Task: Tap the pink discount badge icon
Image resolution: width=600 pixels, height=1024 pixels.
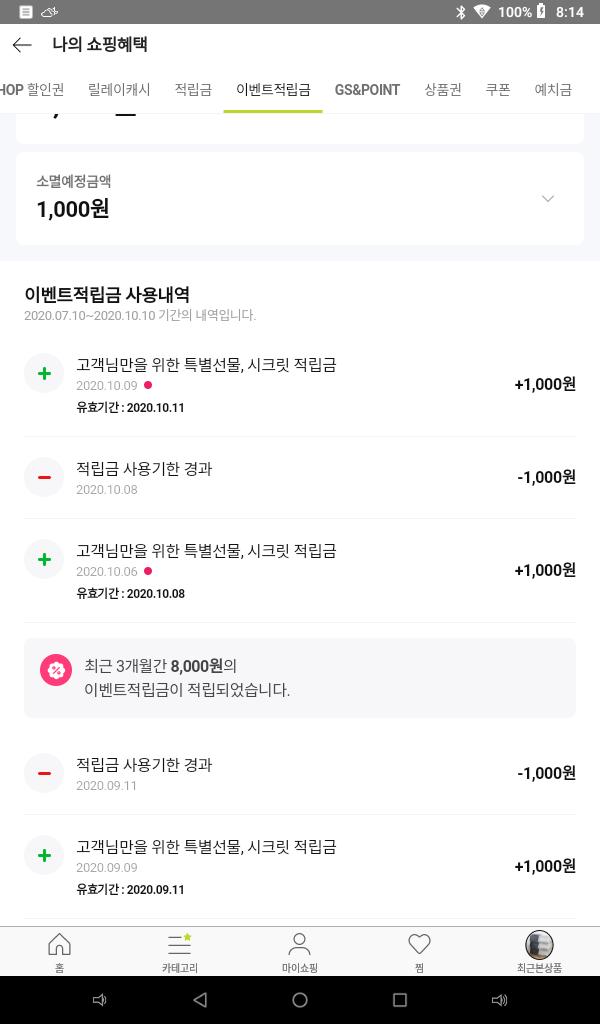Action: (56, 670)
